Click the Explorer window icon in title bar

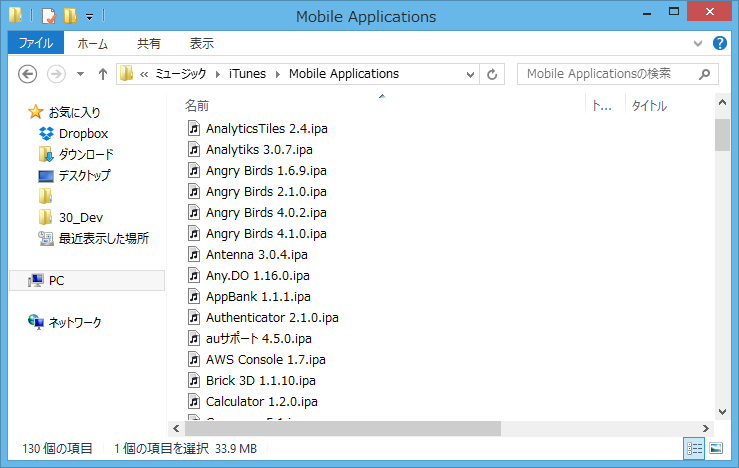(15, 16)
